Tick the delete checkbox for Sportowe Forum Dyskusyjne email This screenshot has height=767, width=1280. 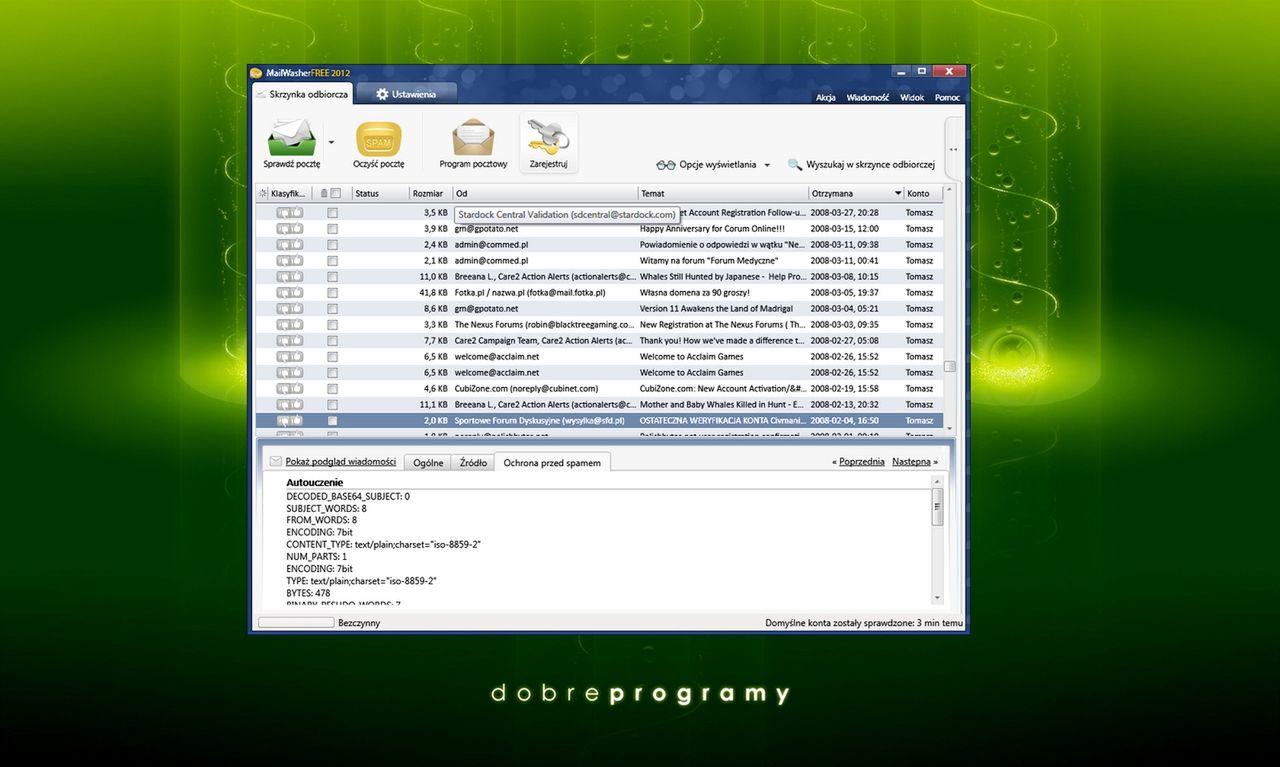click(x=332, y=421)
